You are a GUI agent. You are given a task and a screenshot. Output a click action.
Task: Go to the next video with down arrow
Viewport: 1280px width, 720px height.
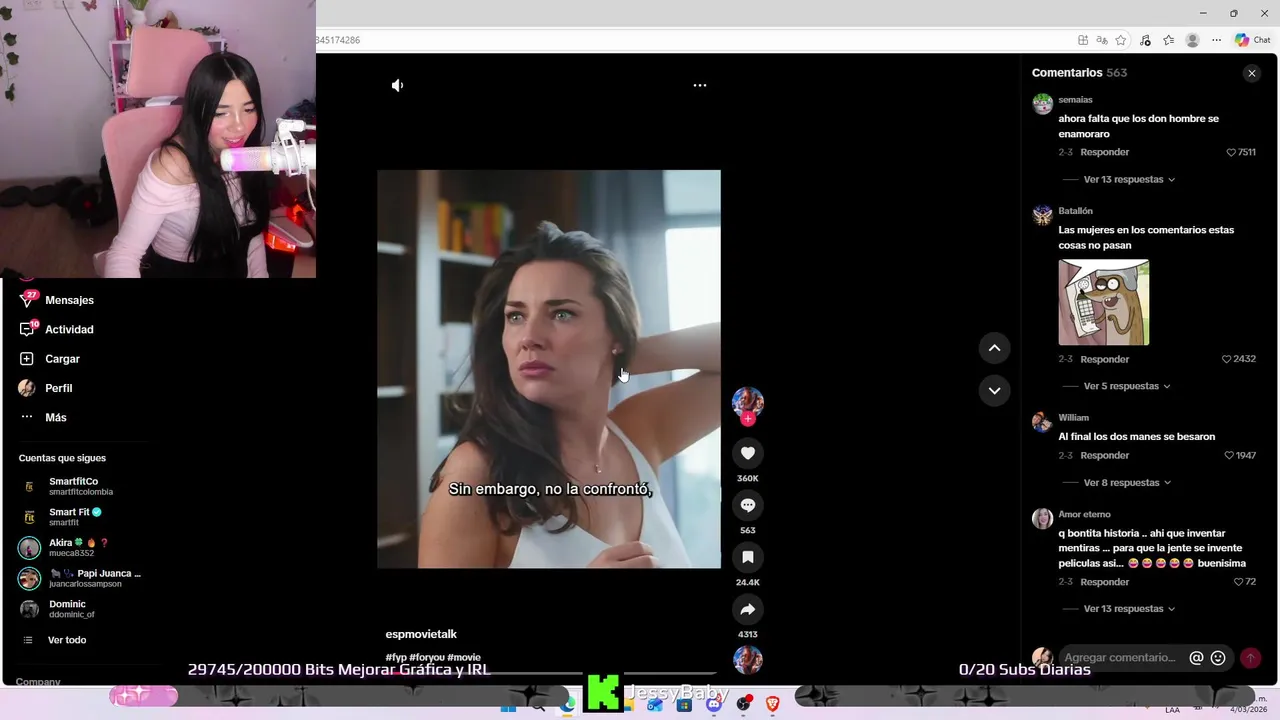(x=994, y=391)
